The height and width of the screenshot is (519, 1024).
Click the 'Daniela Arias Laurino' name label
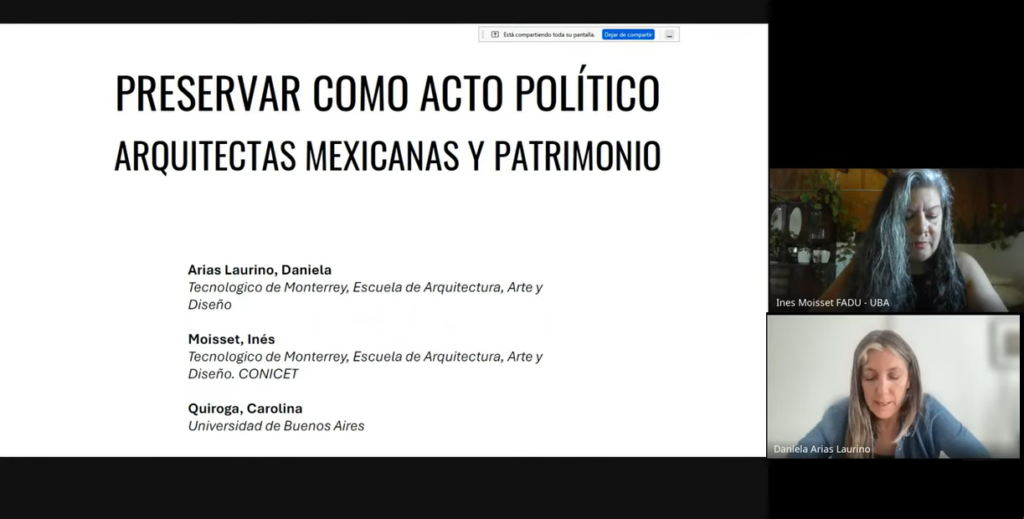coord(822,450)
